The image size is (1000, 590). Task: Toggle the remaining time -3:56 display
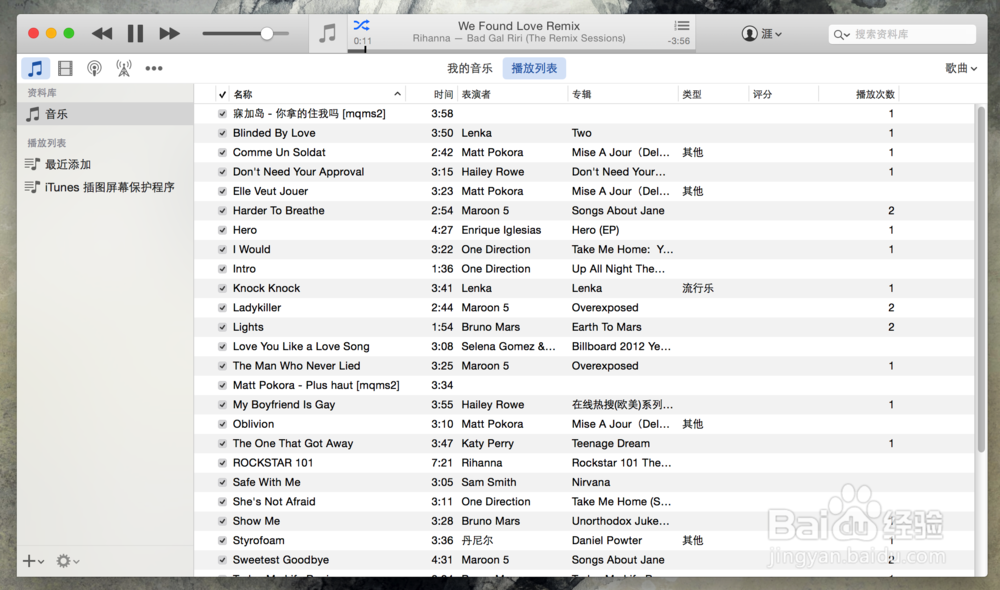point(679,41)
